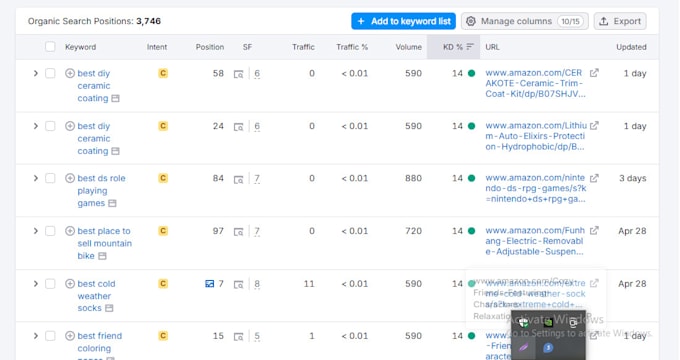Expand the ceramic coating row at position 24
The image size is (680, 360).
click(x=36, y=126)
